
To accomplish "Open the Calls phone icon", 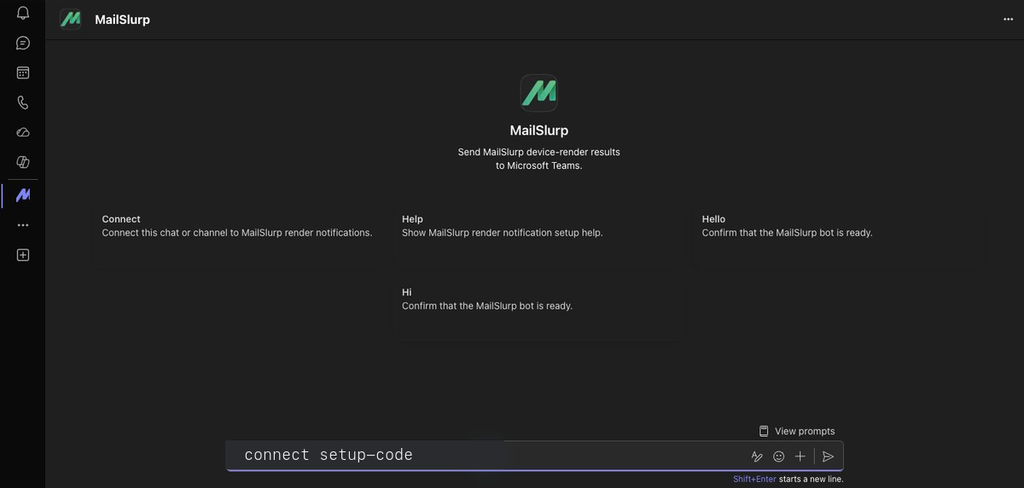I will point(23,103).
